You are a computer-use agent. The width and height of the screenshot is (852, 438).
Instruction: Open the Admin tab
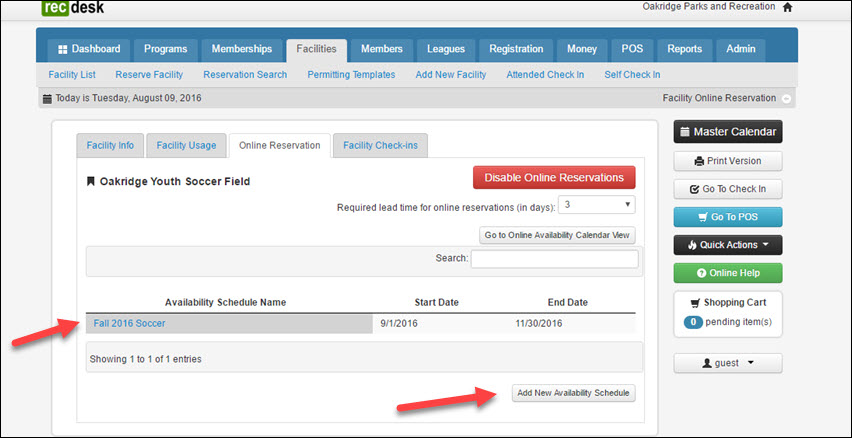pyautogui.click(x=741, y=49)
